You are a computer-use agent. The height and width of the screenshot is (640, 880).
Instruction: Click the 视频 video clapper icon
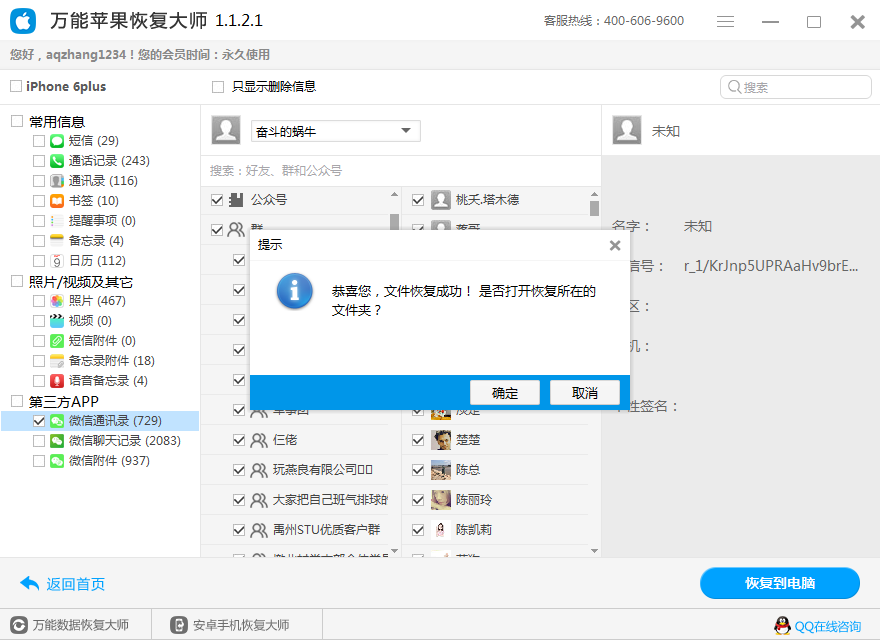point(57,321)
